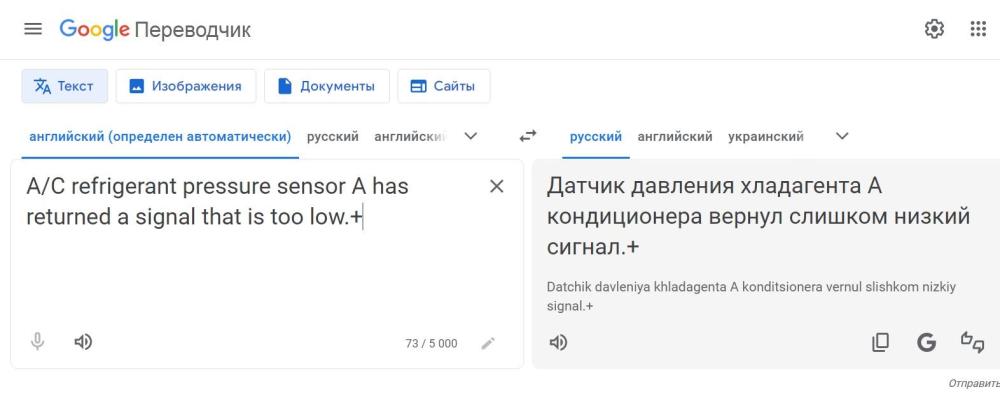Choose украинский as target language
Image resolution: width=1000 pixels, height=401 pixels.
766,136
